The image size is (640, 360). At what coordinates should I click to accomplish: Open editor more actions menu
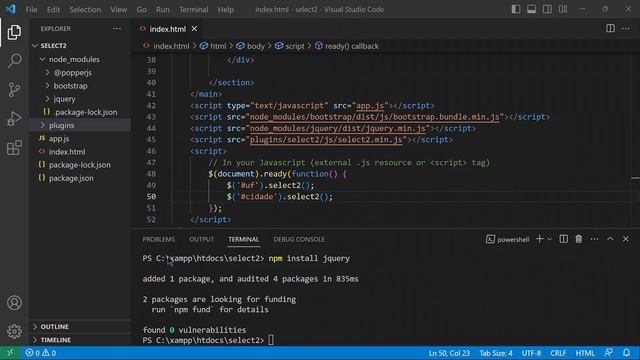click(626, 28)
